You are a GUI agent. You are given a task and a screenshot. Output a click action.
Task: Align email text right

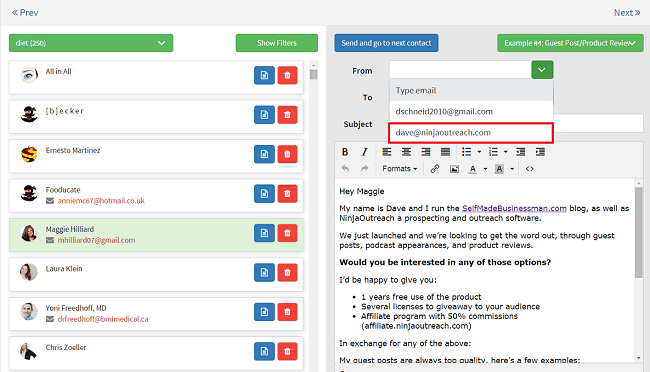(x=426, y=152)
